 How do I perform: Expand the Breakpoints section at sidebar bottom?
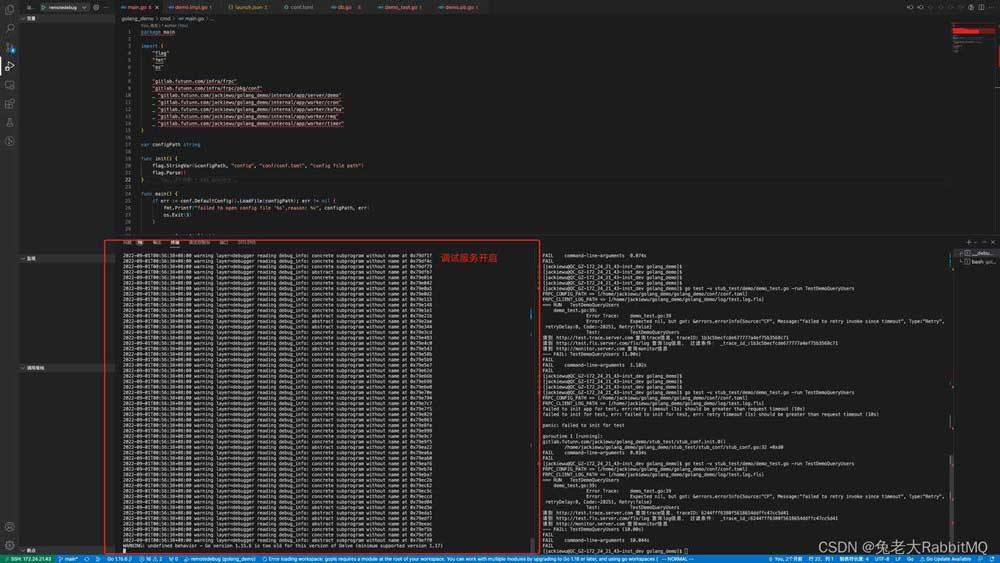click(30, 550)
